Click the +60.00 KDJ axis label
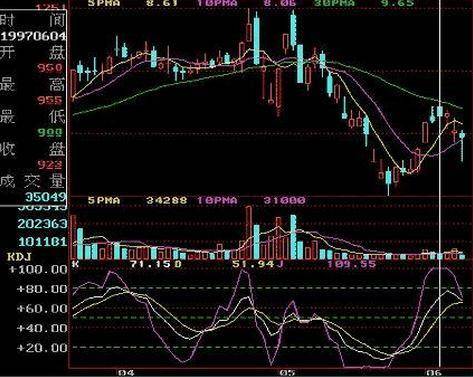 tap(42, 308)
